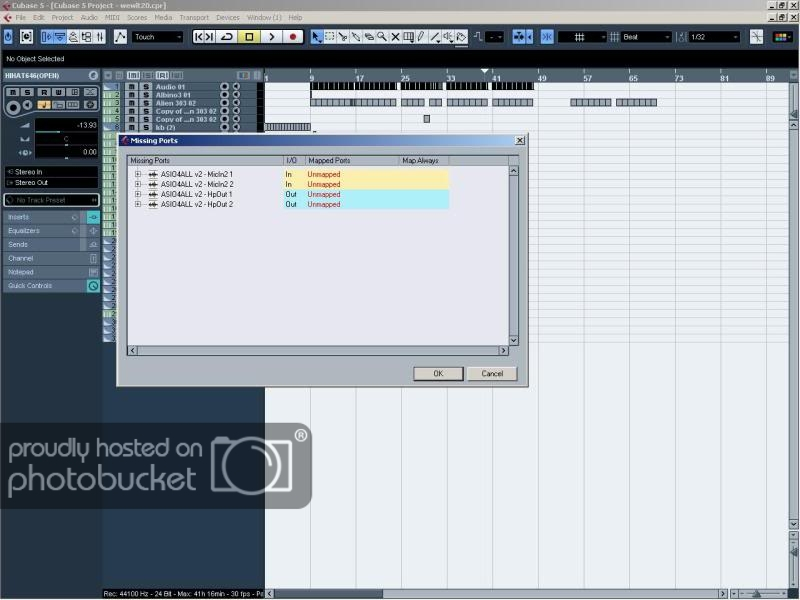The height and width of the screenshot is (600, 800).
Task: Open the Beat grid type dropdown
Action: point(645,37)
